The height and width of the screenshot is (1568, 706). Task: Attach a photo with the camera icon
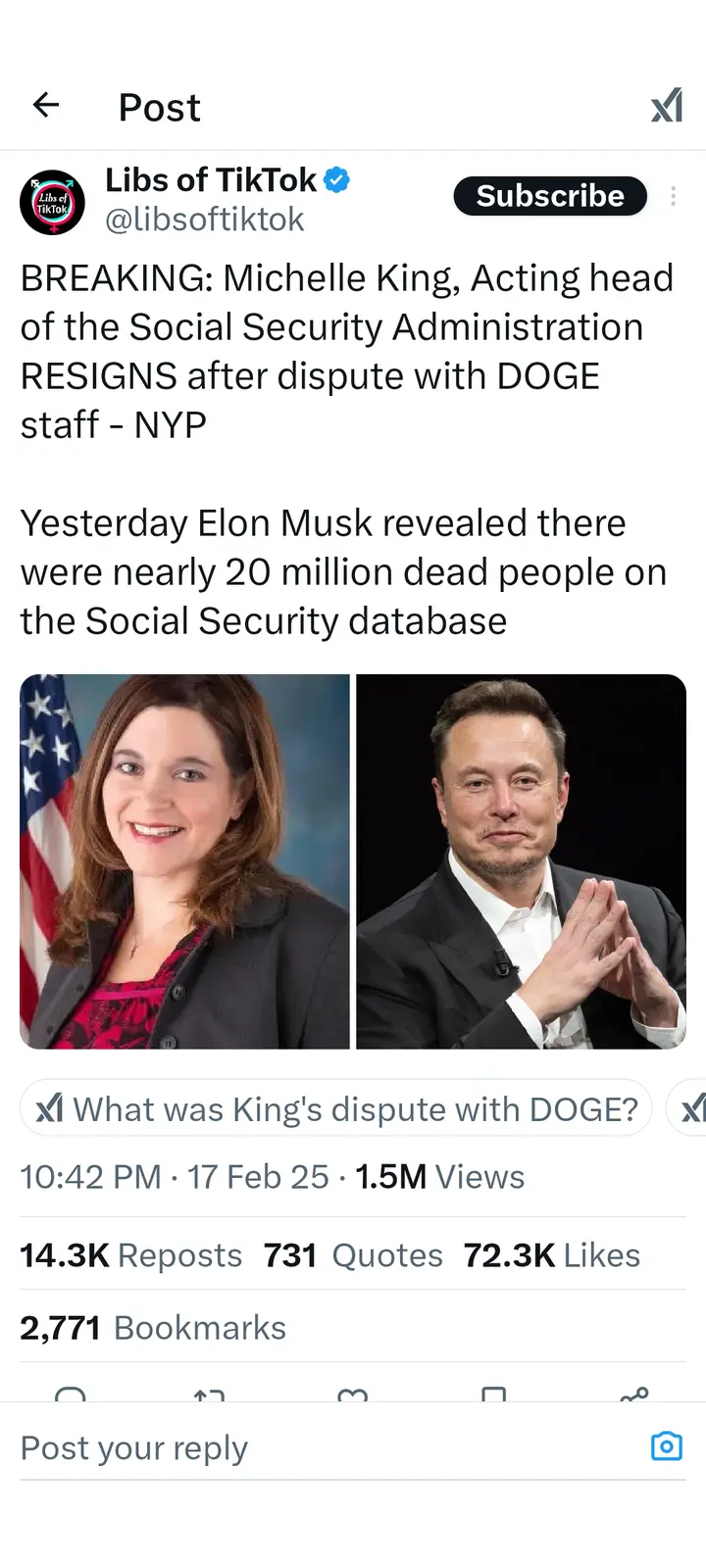[667, 1446]
